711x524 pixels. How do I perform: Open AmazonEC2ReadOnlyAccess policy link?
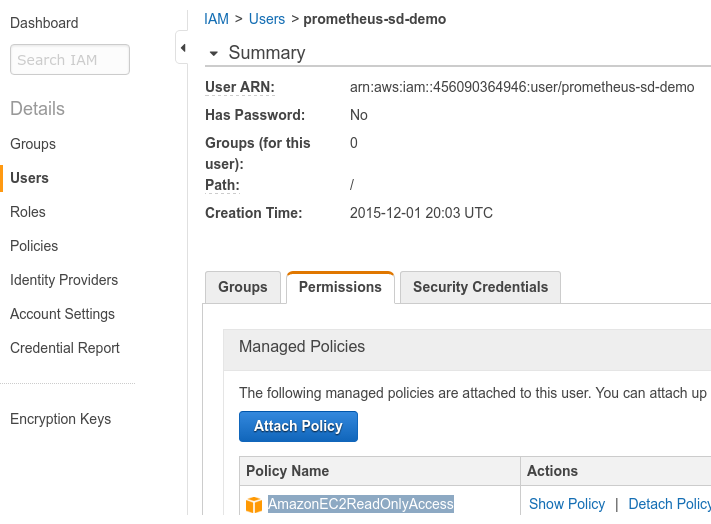tap(360, 504)
